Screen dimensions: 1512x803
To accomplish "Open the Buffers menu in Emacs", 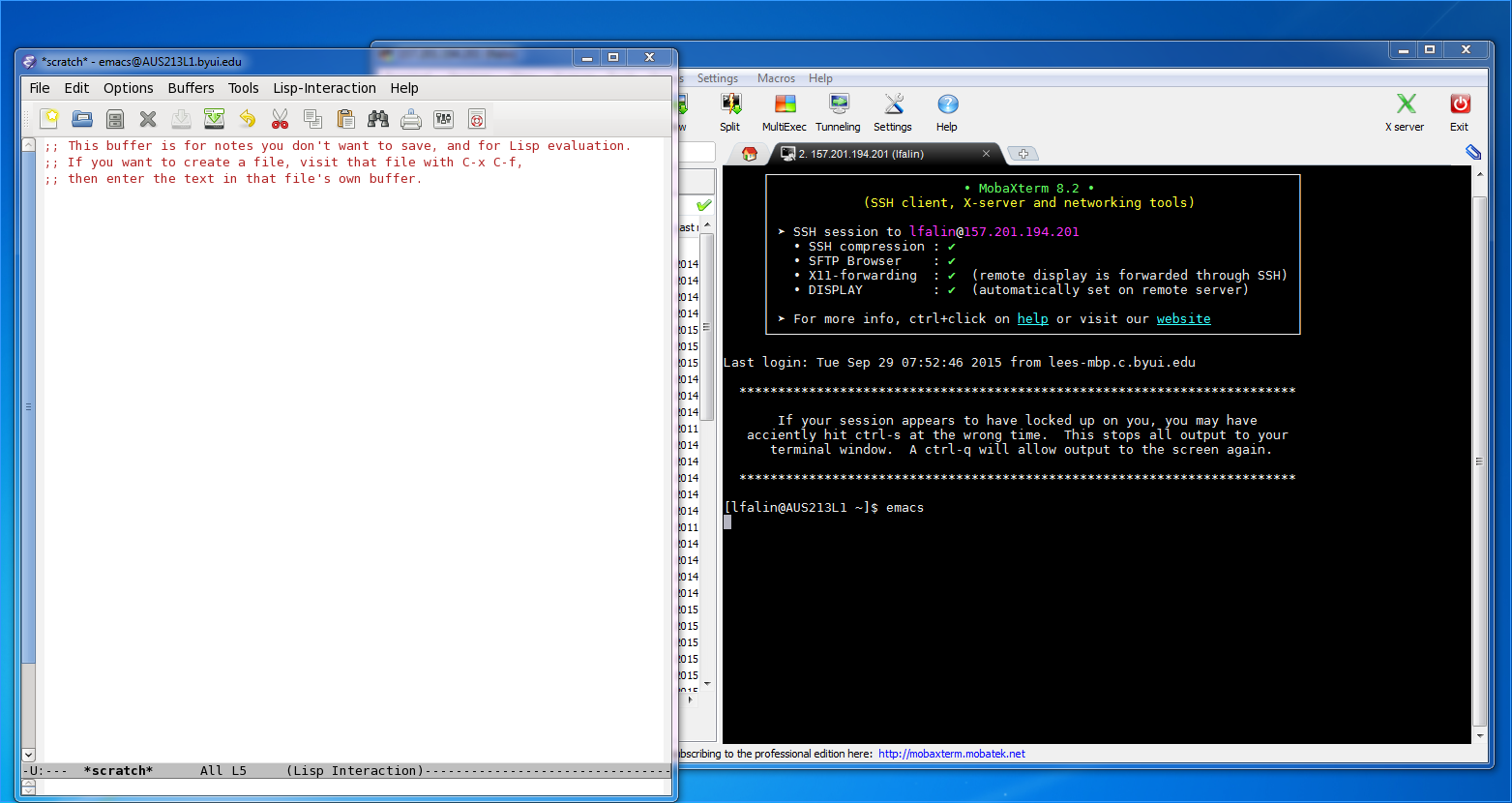I will tap(191, 88).
